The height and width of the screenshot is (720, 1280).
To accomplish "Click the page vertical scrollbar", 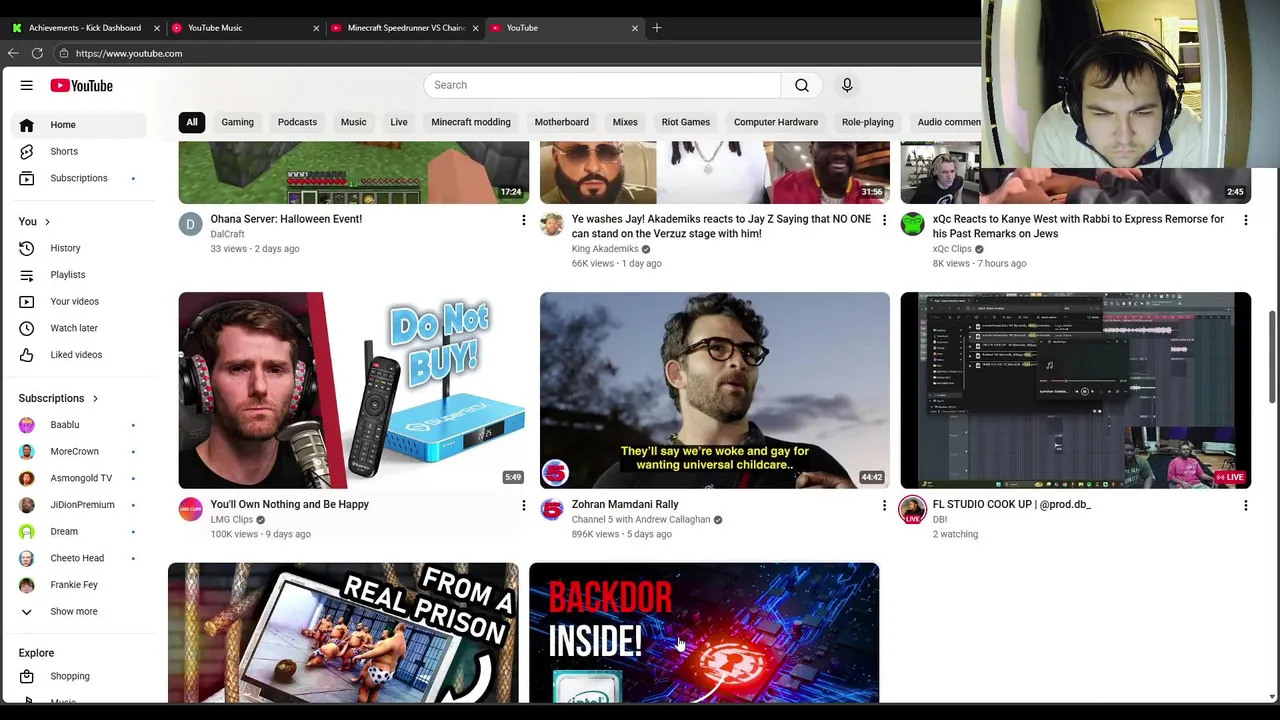I will (1272, 357).
